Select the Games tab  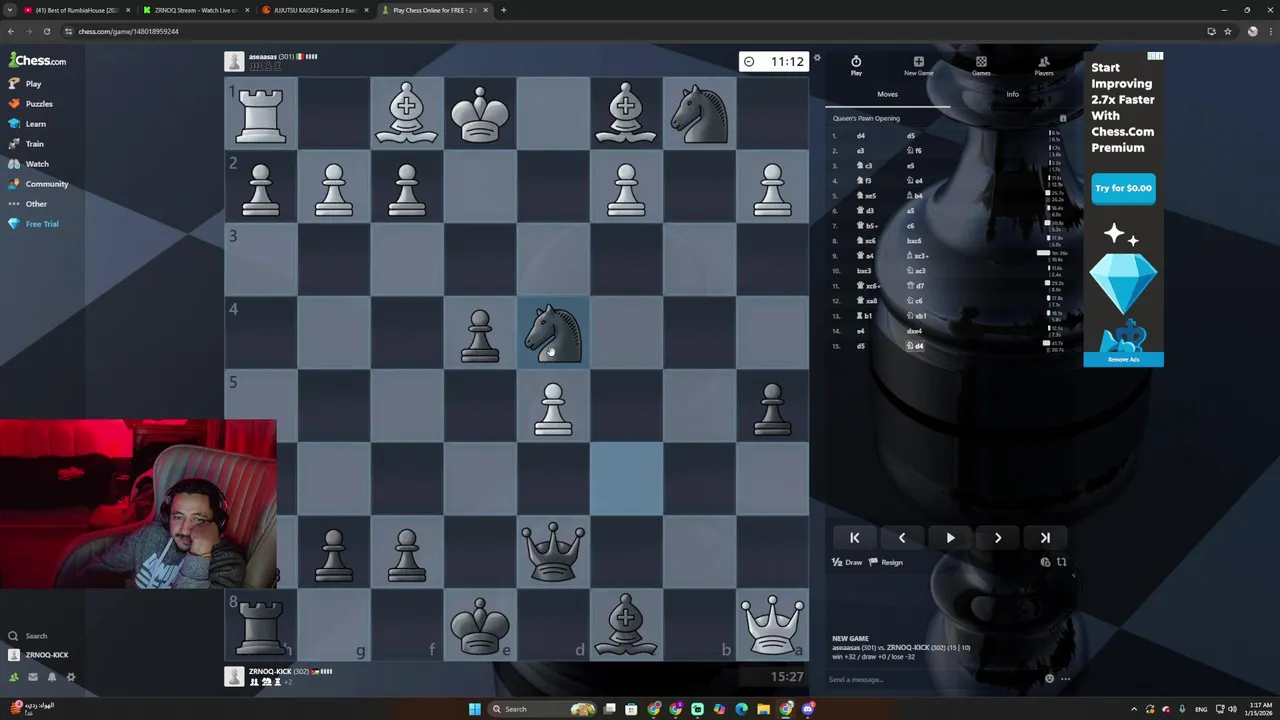[x=981, y=66]
